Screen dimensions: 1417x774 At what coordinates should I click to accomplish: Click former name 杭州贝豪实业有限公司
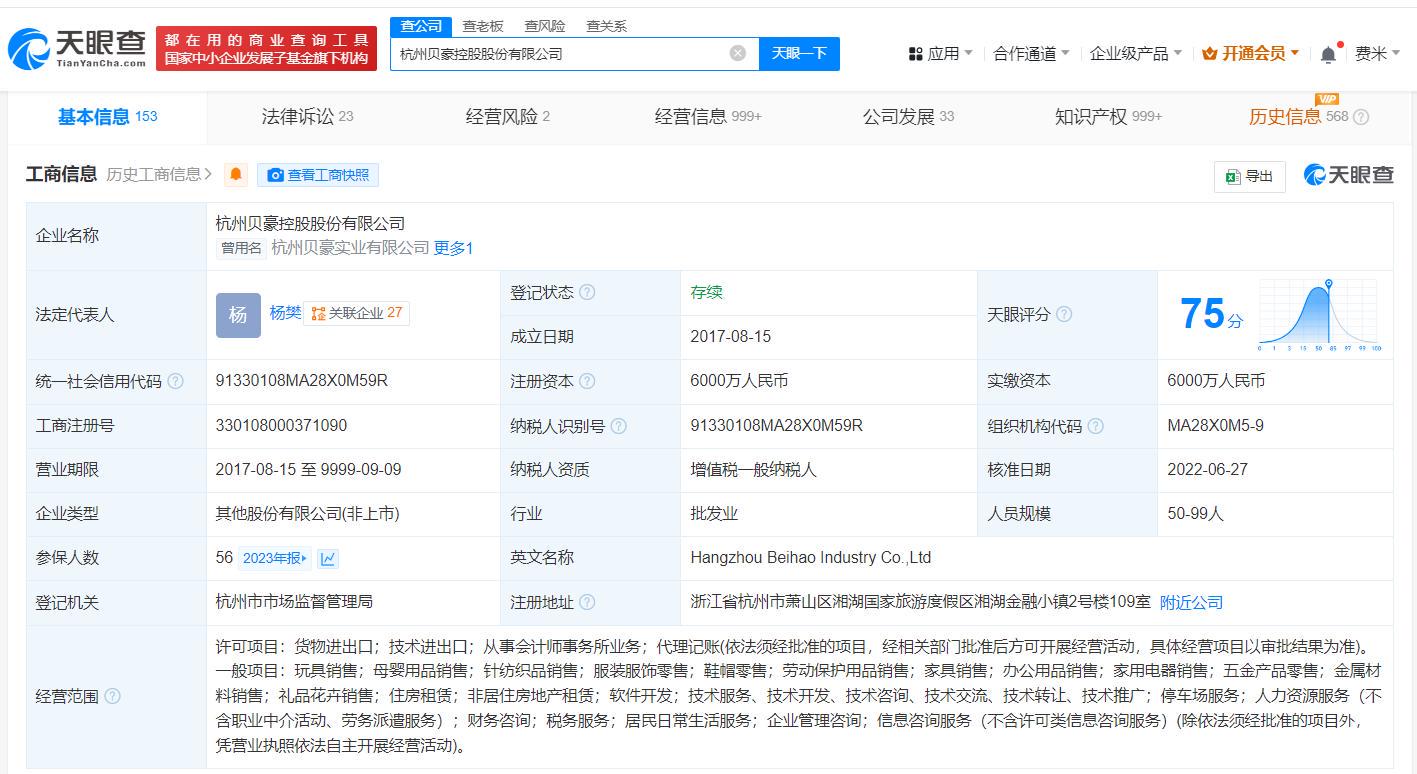[350, 248]
